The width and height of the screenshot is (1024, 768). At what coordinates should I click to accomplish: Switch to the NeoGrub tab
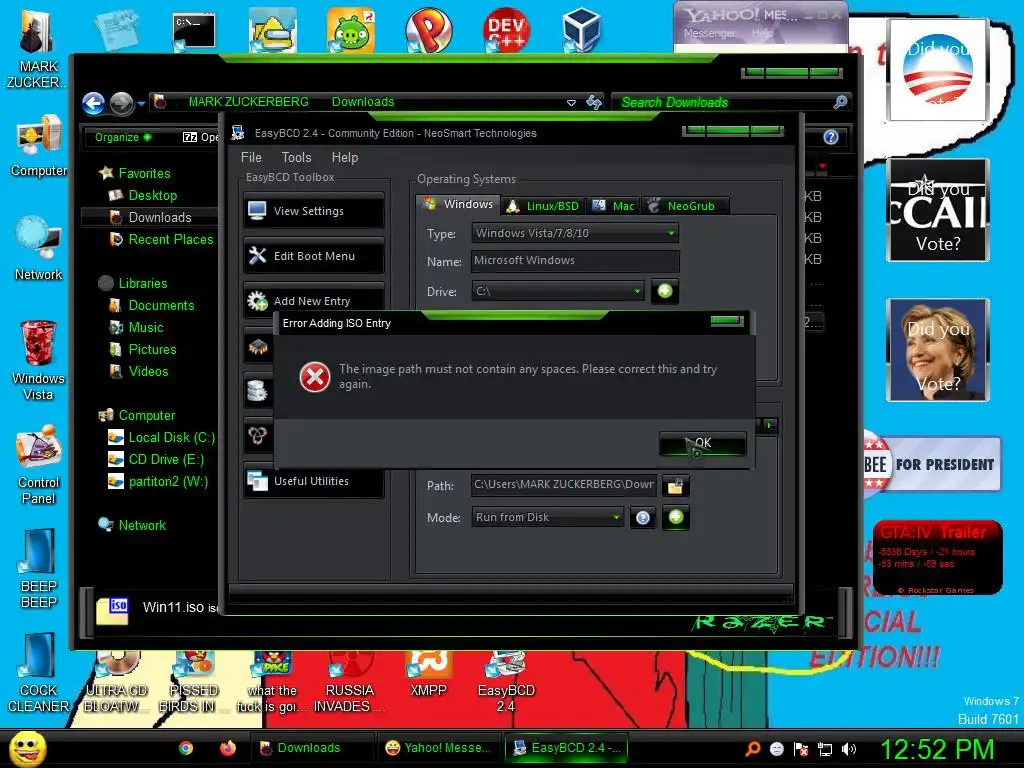[x=684, y=206]
